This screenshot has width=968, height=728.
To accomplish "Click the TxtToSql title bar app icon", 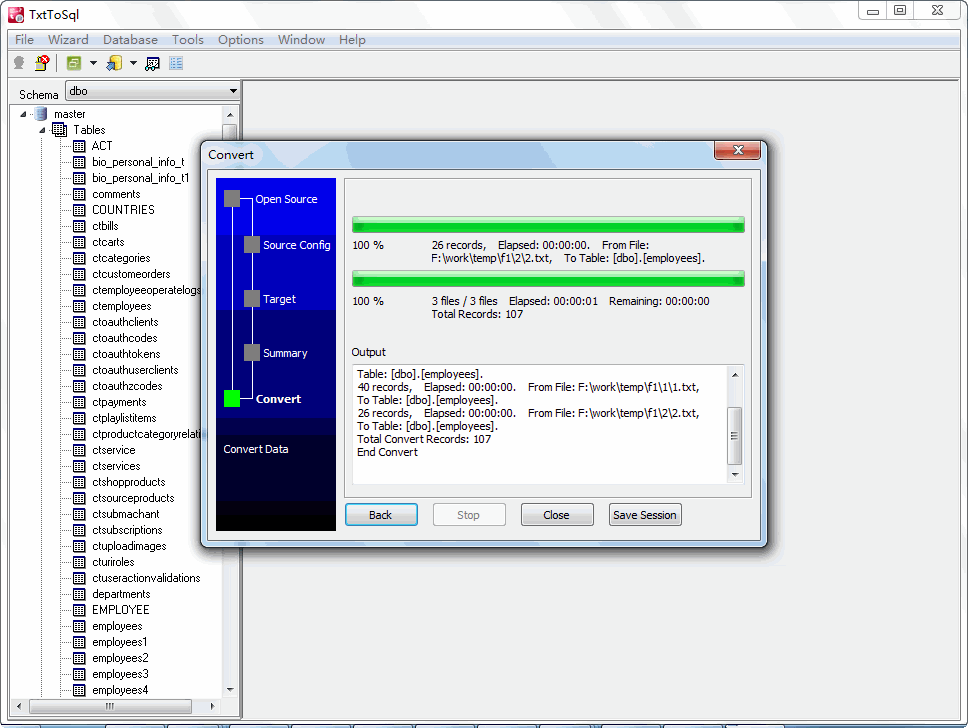I will pyautogui.click(x=16, y=14).
